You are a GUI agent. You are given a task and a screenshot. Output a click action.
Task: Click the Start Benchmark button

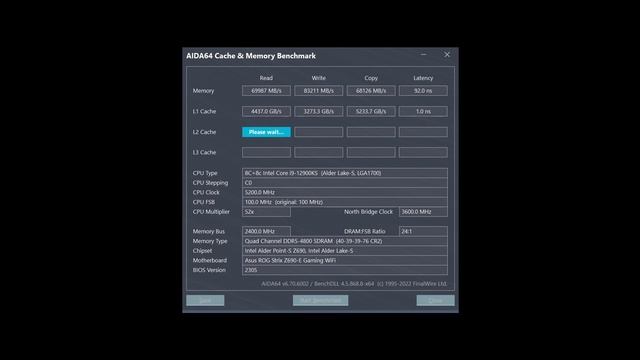[x=320, y=300]
